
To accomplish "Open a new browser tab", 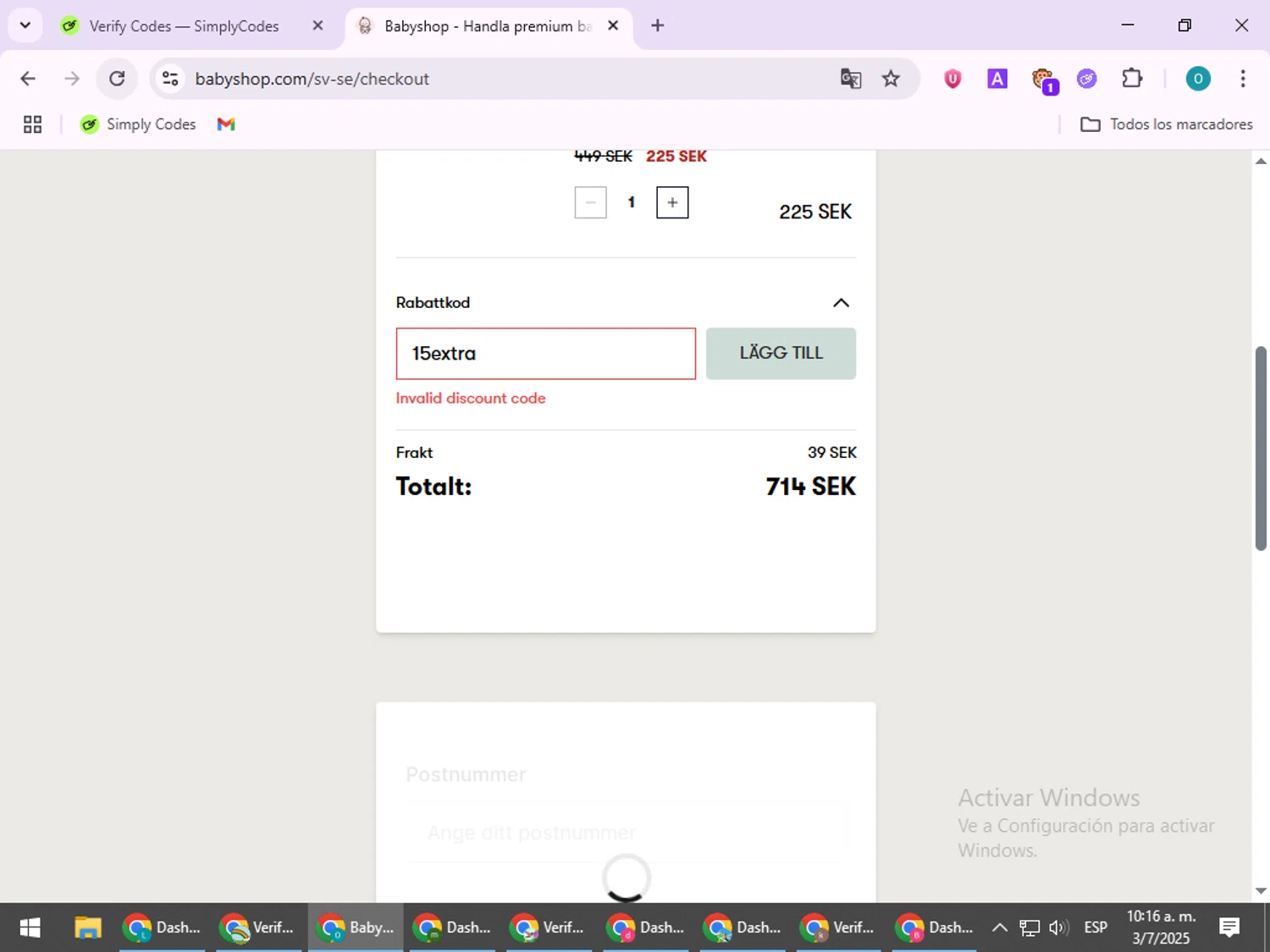I will [658, 25].
